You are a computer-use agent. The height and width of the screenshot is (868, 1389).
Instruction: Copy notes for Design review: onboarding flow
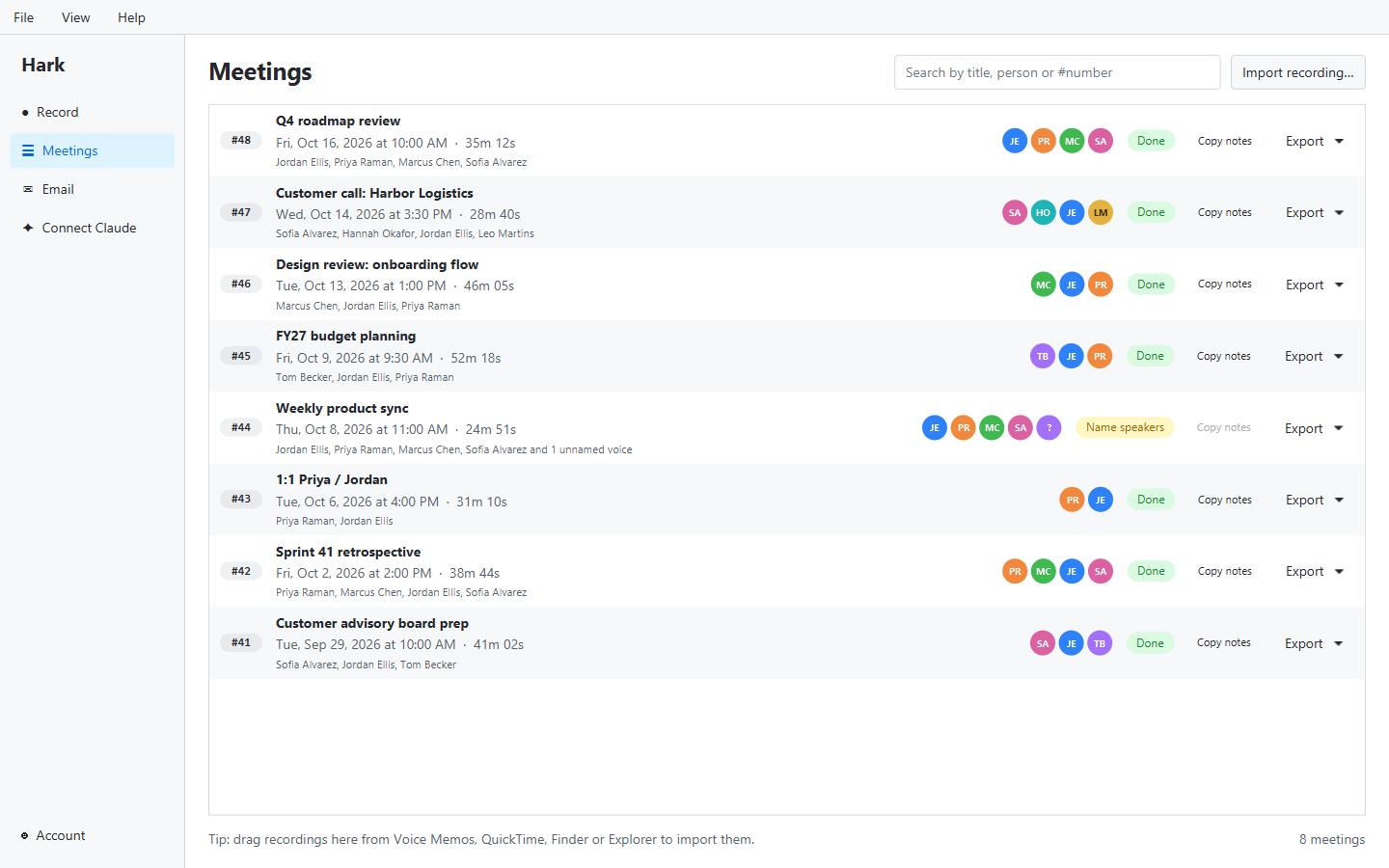pyautogui.click(x=1225, y=285)
